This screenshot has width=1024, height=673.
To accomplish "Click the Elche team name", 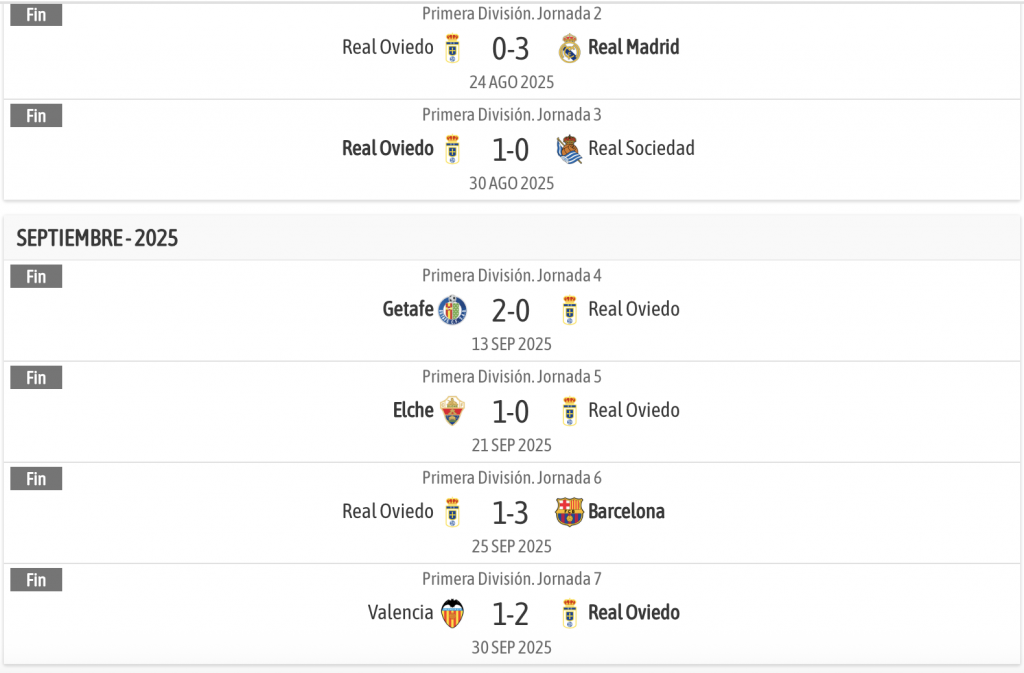I will (413, 410).
